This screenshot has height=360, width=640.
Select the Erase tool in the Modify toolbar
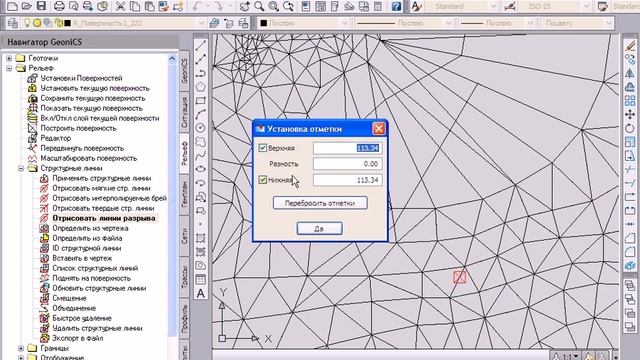pos(630,46)
